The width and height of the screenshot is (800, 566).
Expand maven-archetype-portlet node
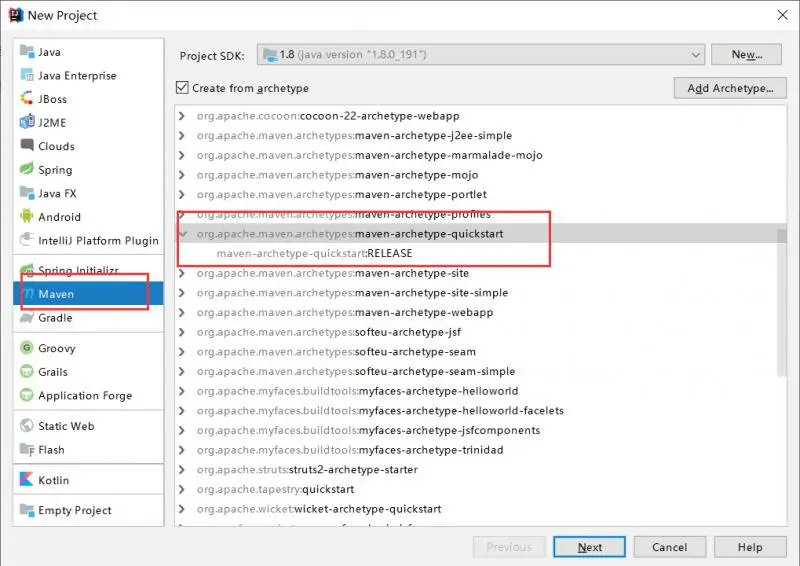pyautogui.click(x=182, y=194)
